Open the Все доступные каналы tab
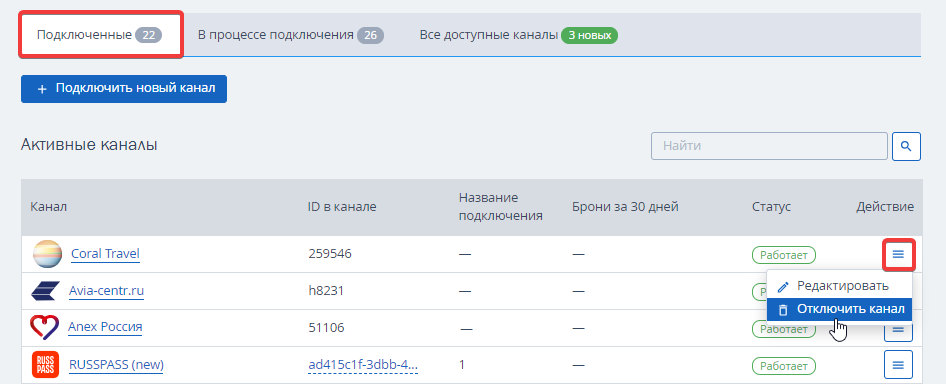946x384 pixels. point(519,35)
